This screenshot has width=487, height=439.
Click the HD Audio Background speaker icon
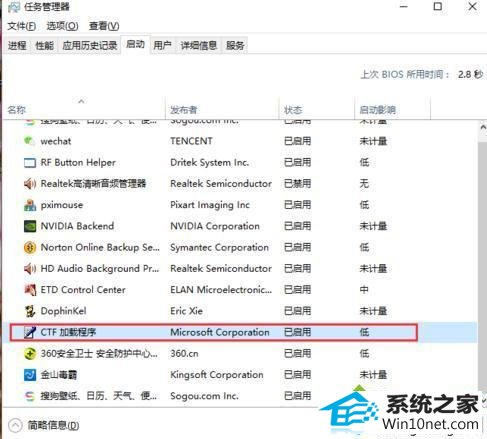tap(30, 269)
